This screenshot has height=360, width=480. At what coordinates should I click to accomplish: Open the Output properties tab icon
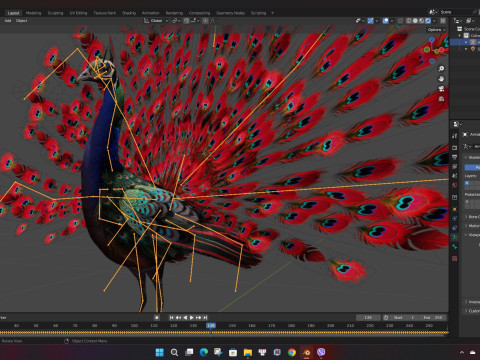(x=454, y=157)
